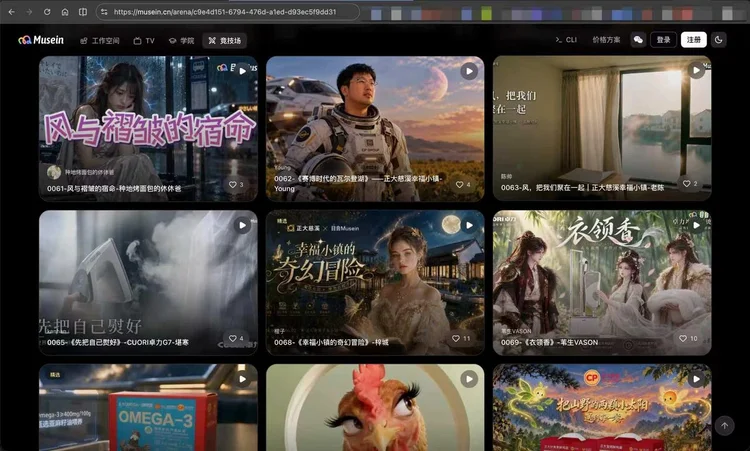
Task: Play the 风，把我们聚在一起 video
Action: [x=696, y=70]
